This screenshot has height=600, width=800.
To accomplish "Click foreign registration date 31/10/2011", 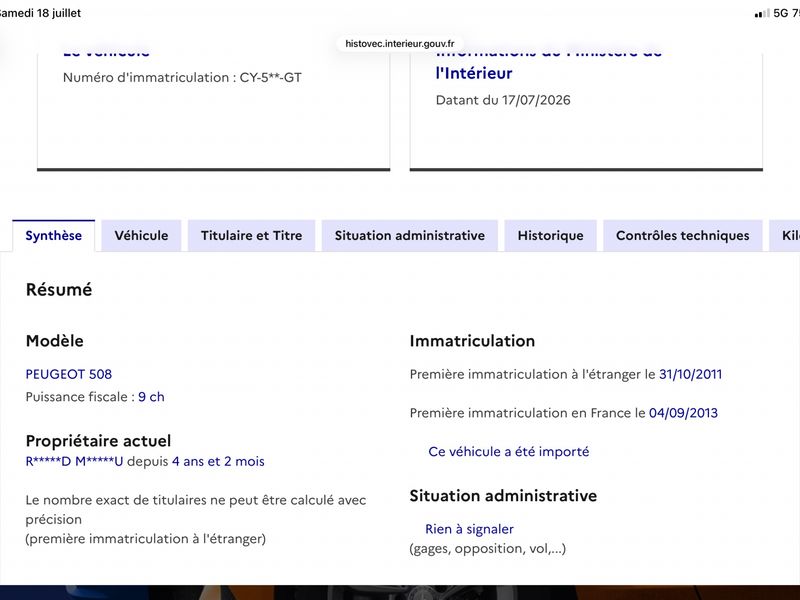I will pyautogui.click(x=691, y=374).
